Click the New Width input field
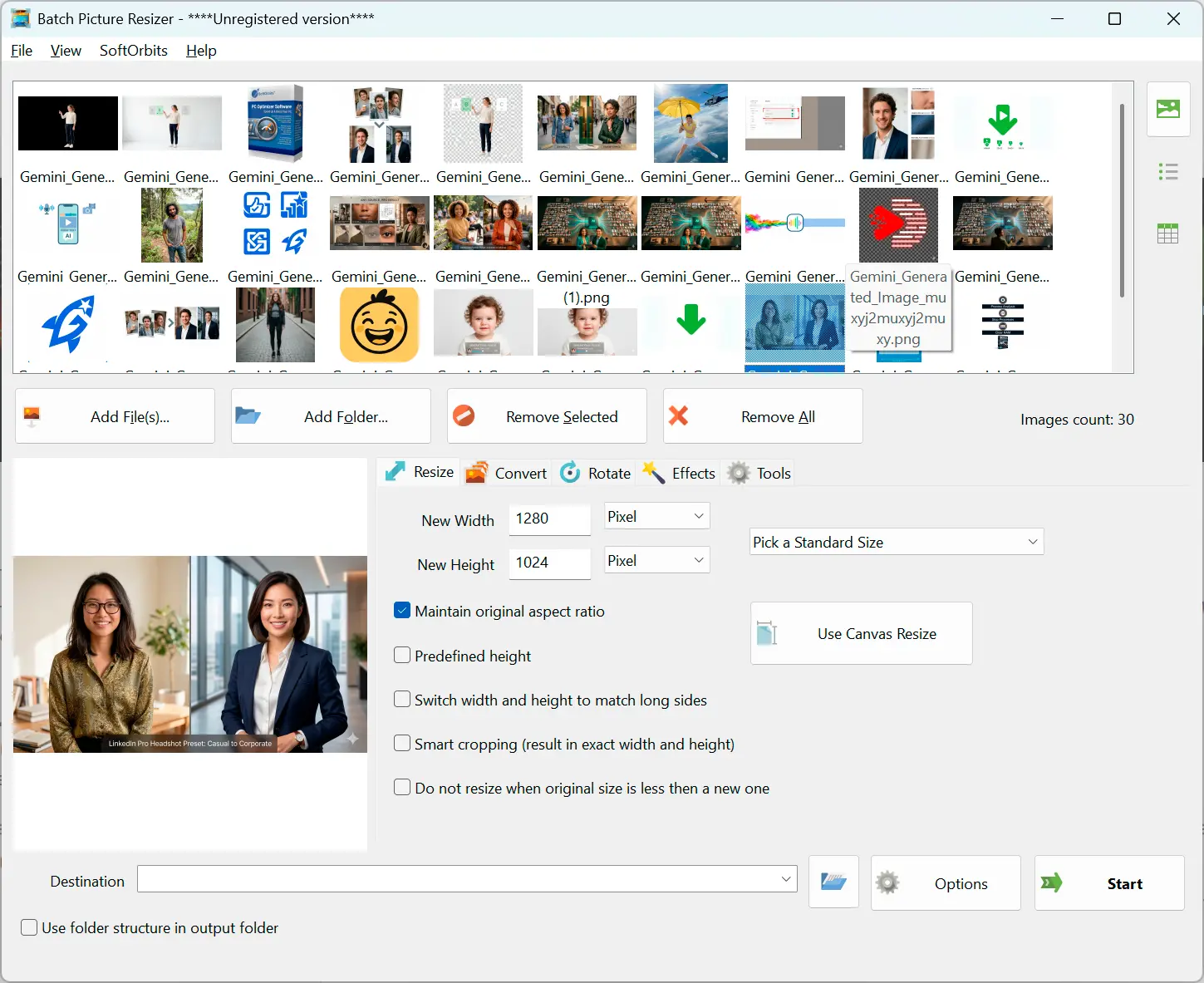 click(549, 519)
